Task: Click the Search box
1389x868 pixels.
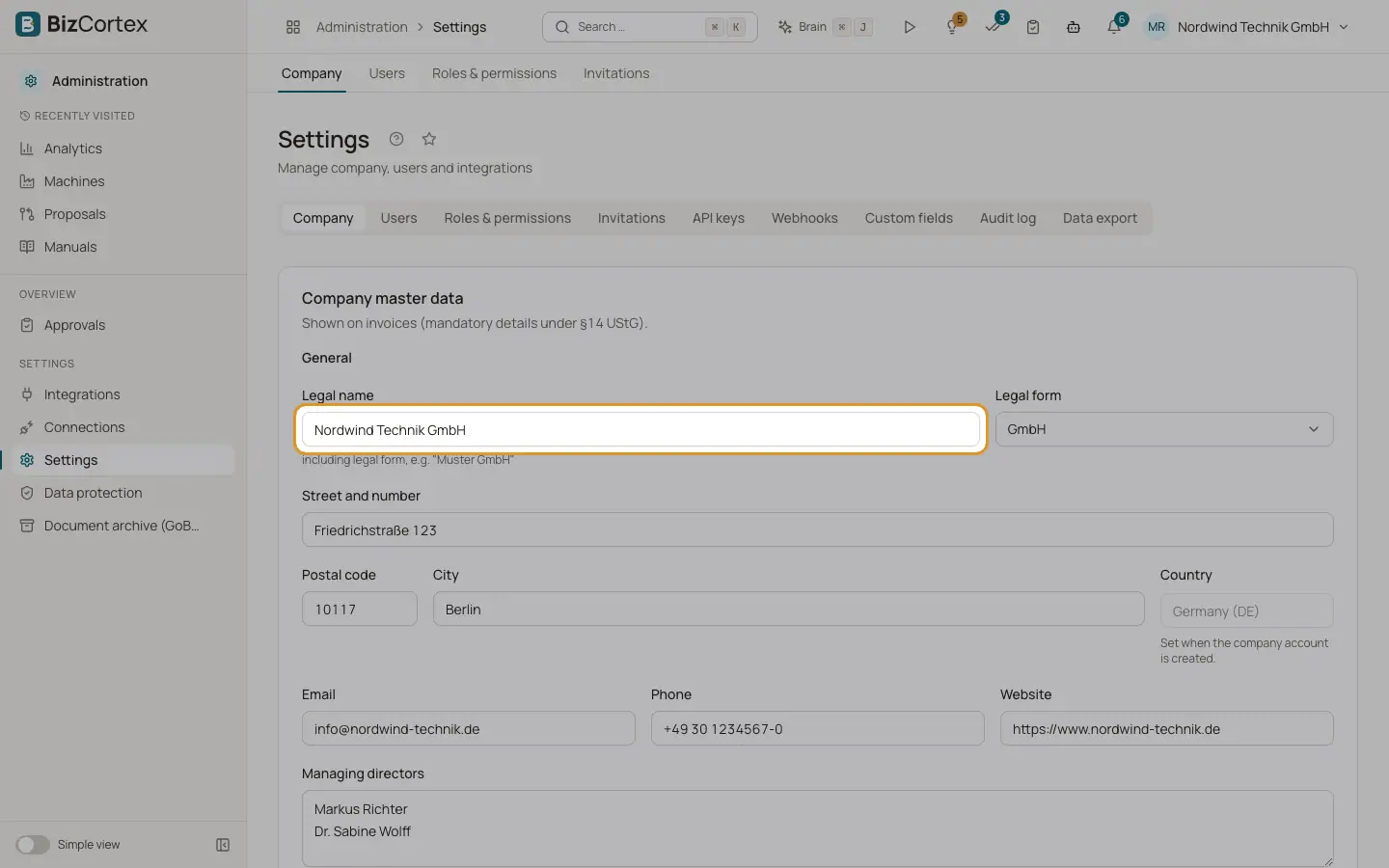Action: coord(650,27)
